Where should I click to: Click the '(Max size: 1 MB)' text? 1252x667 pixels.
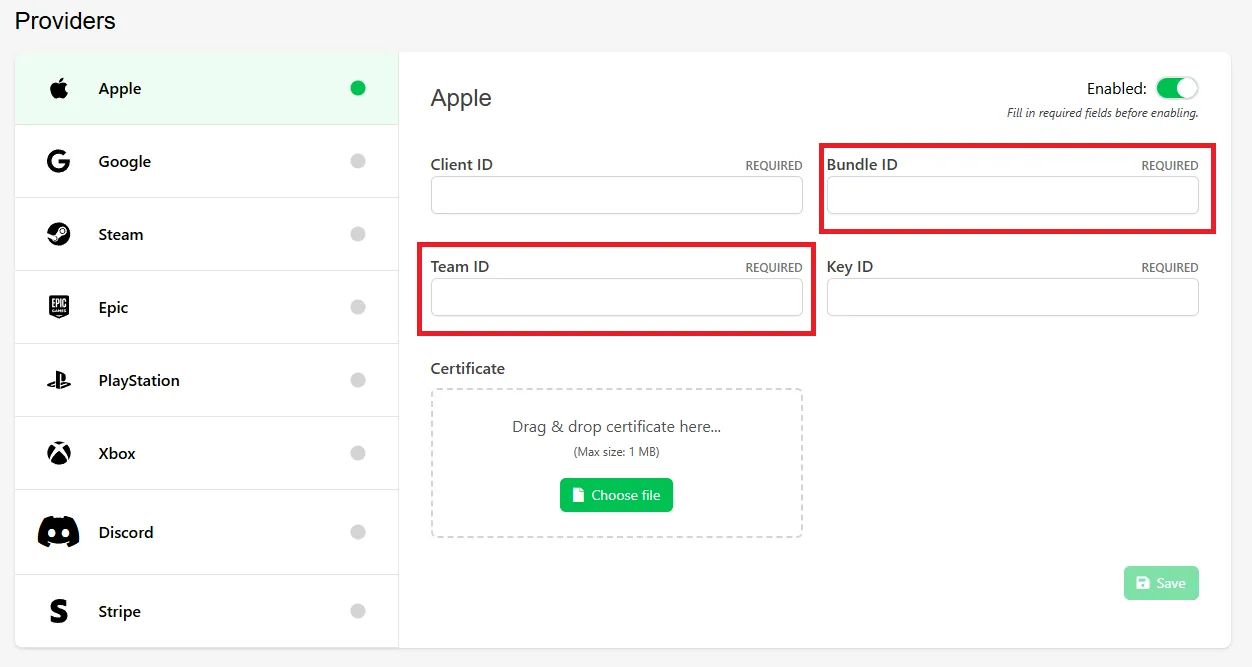coord(616,452)
